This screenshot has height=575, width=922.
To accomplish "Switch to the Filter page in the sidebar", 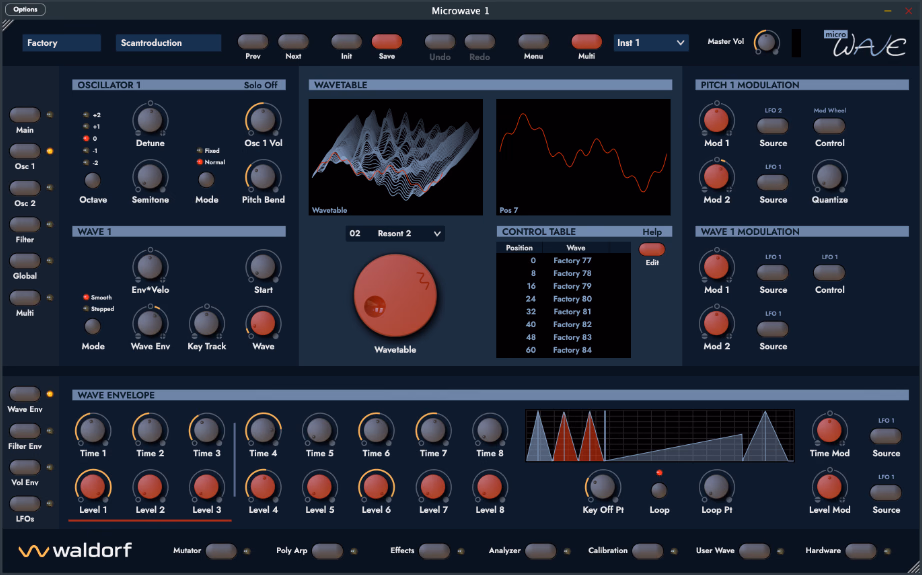I will point(25,224).
